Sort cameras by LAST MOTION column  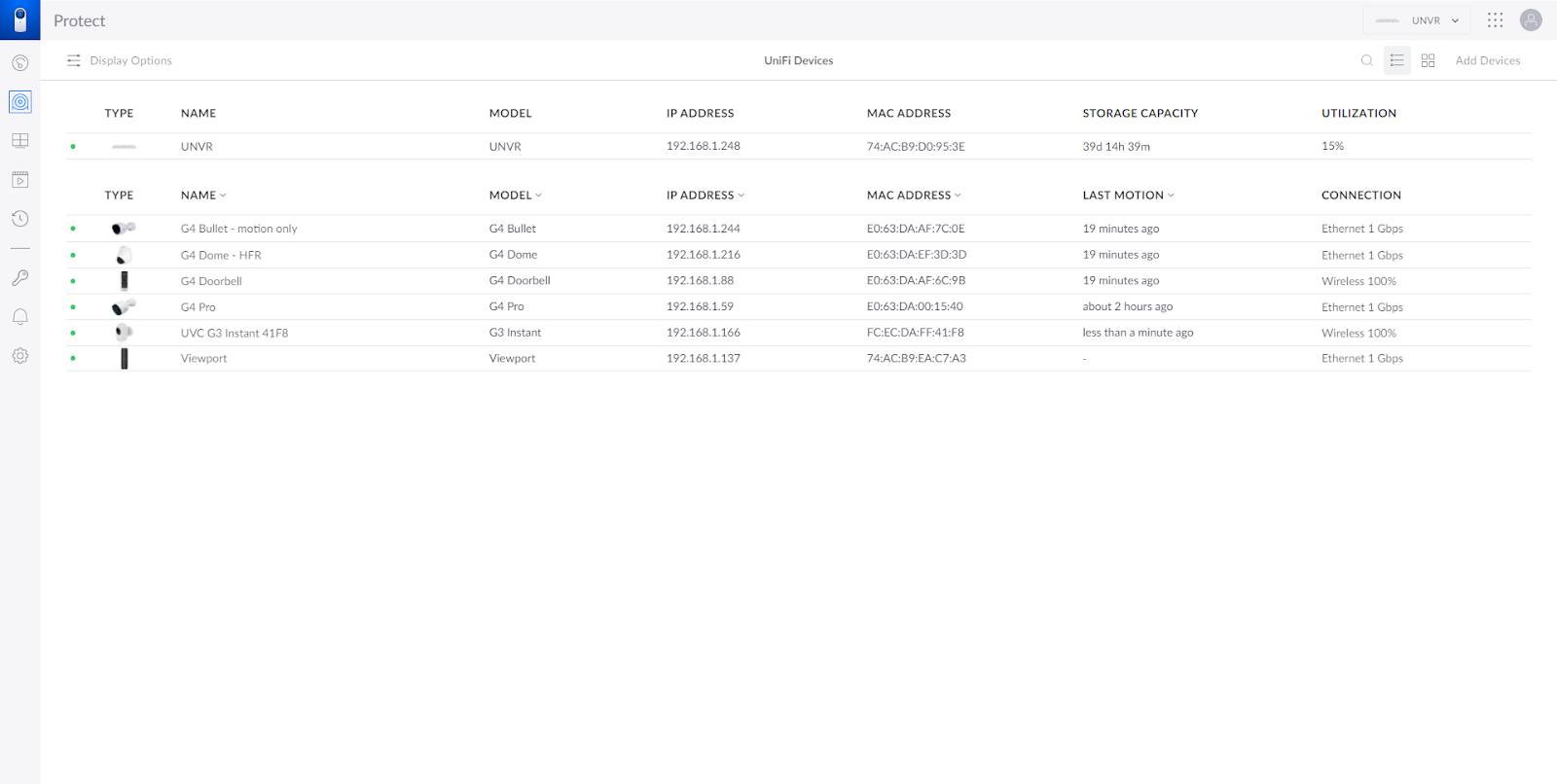1128,196
